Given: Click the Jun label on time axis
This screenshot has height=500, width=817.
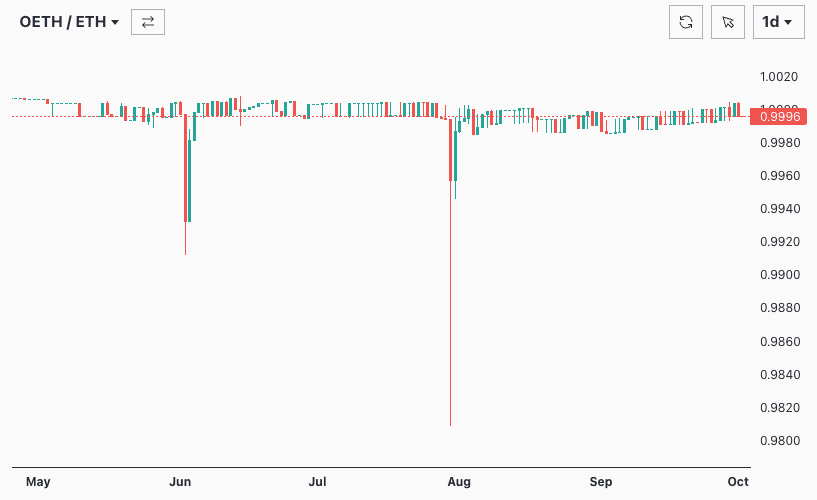Looking at the screenshot, I should [x=181, y=482].
